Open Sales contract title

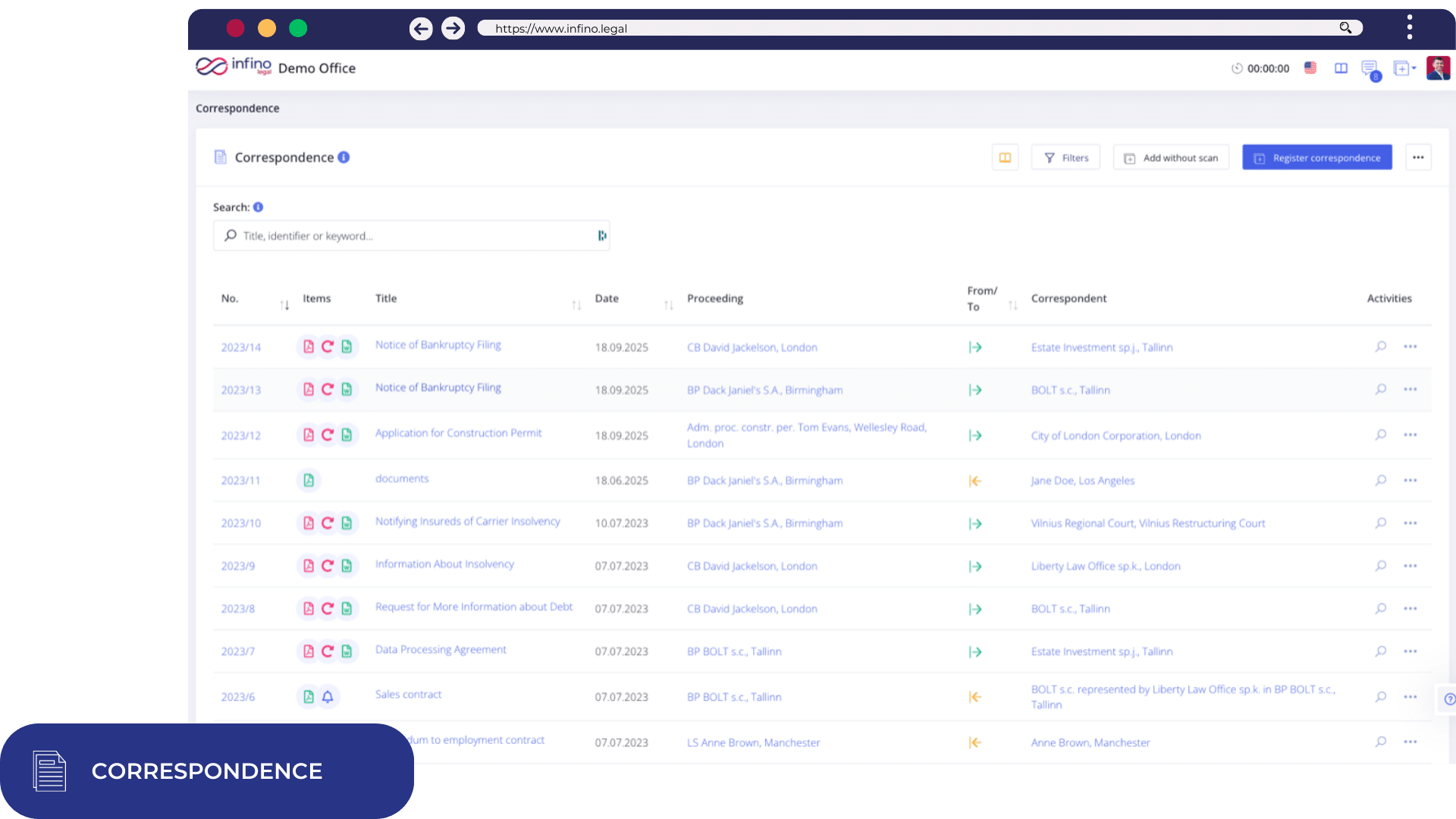point(408,695)
